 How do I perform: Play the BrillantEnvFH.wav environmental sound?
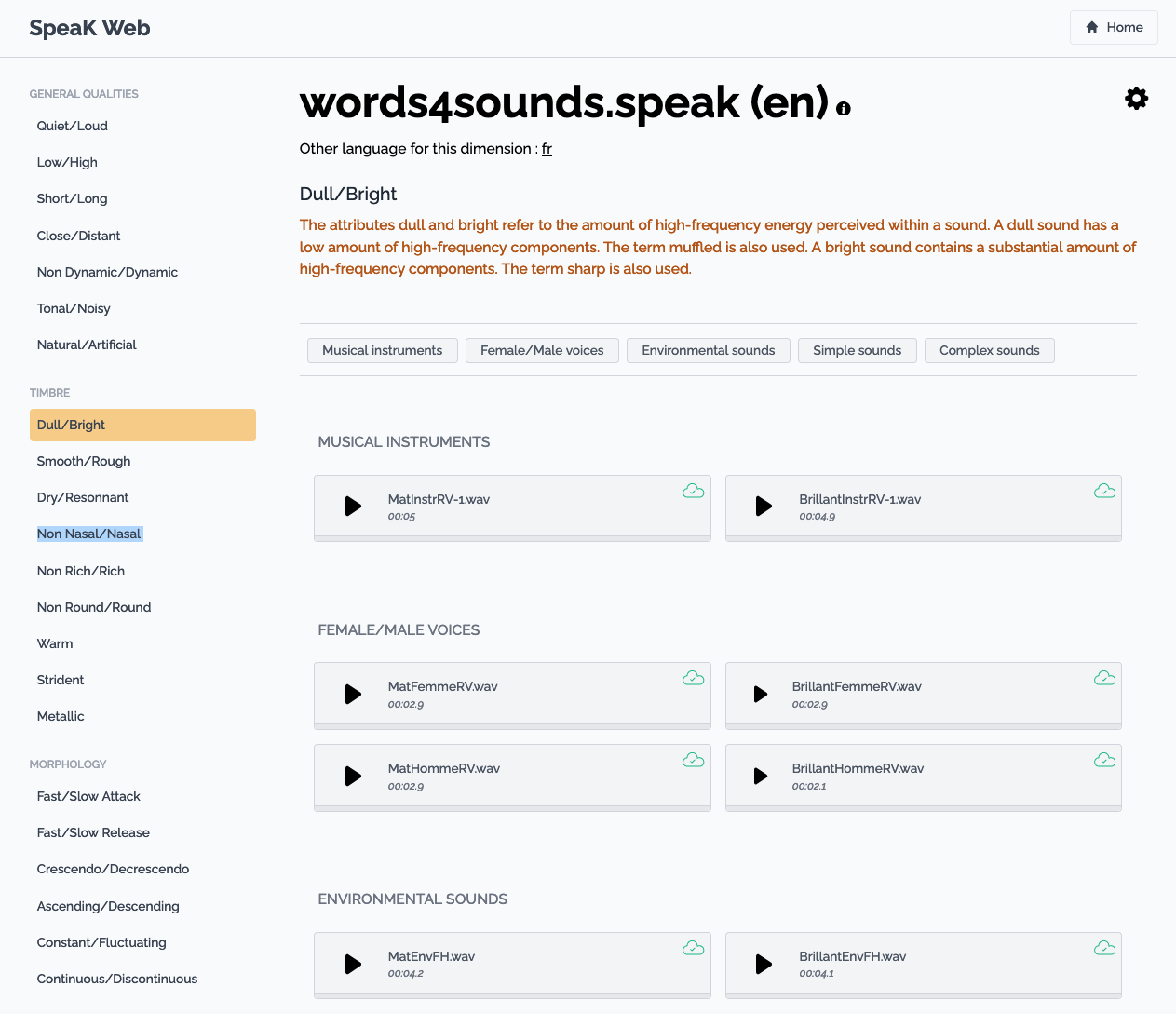click(764, 964)
